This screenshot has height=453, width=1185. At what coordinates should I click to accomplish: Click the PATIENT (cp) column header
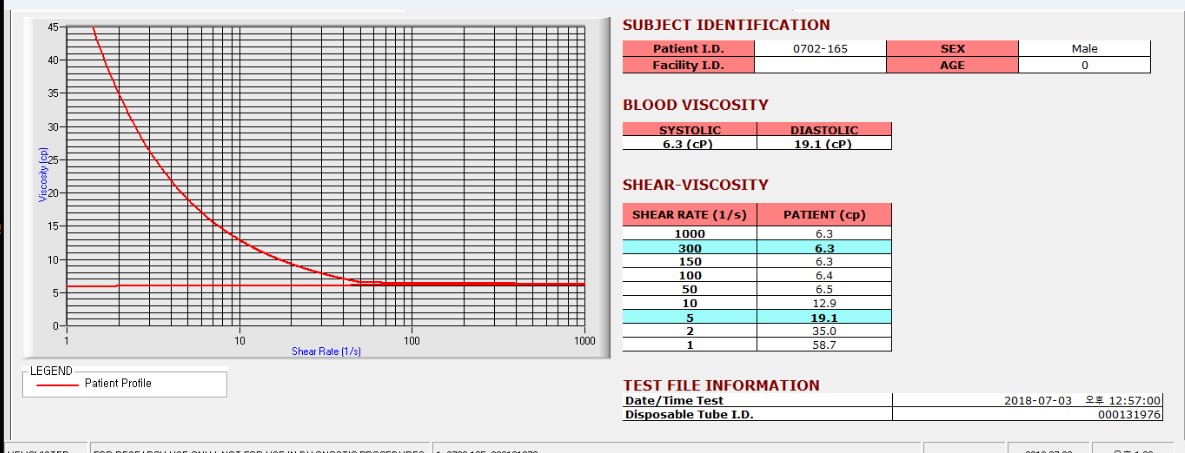click(824, 215)
